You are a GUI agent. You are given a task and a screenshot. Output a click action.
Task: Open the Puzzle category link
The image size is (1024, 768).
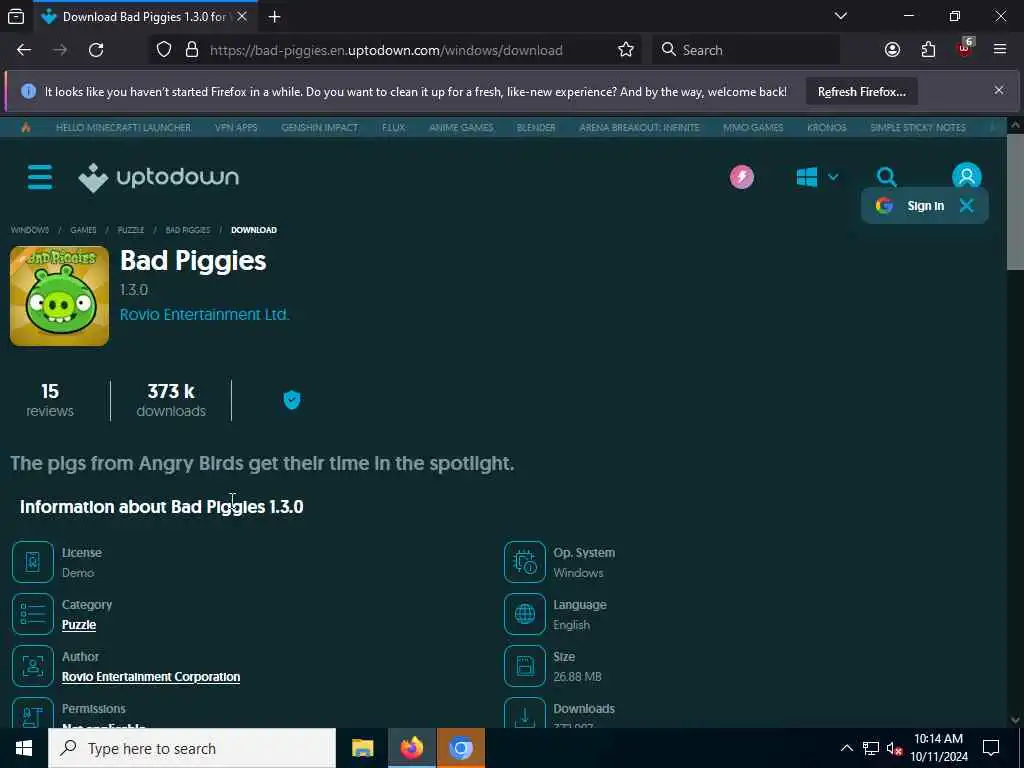click(x=79, y=625)
